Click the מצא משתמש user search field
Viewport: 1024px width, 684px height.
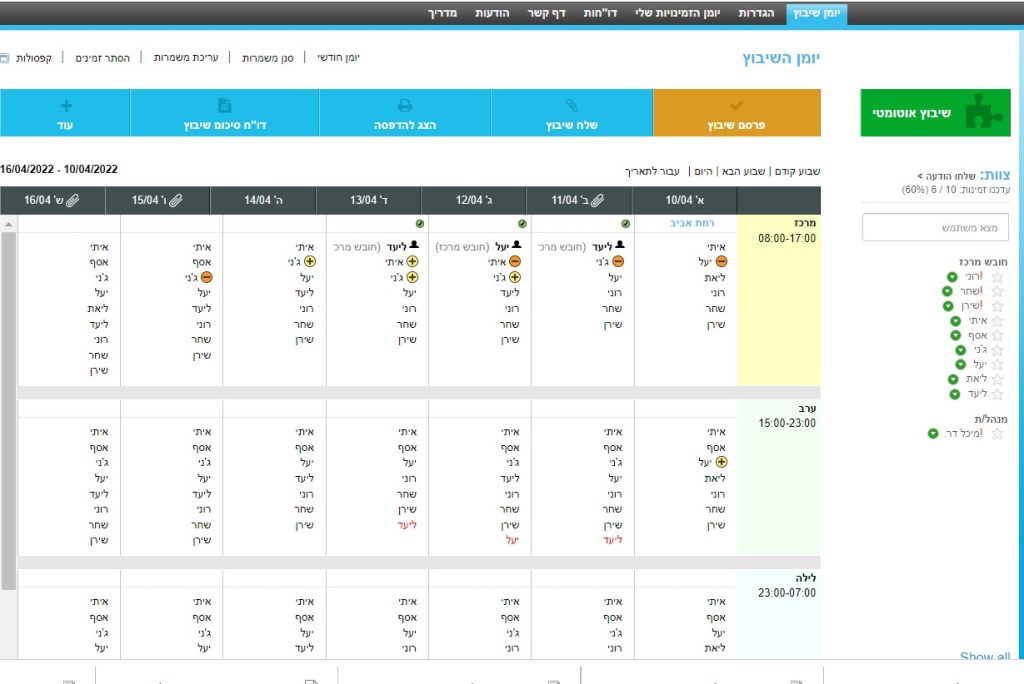(x=935, y=228)
